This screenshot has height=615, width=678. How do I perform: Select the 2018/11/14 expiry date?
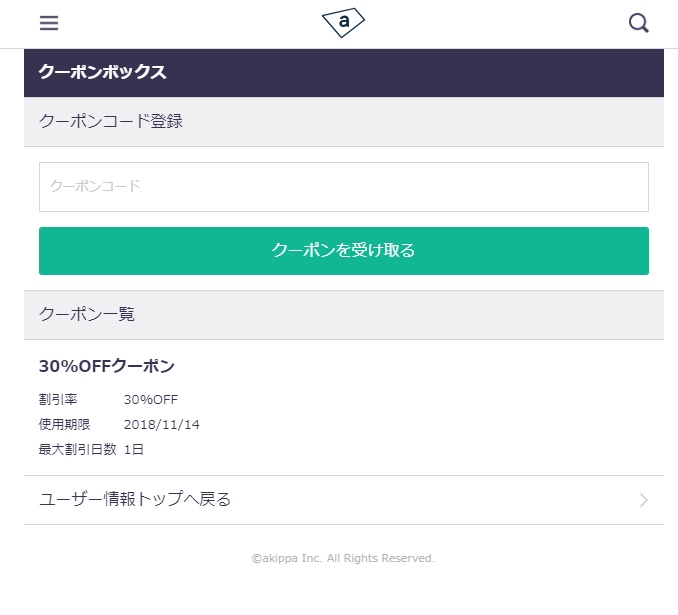click(x=162, y=424)
